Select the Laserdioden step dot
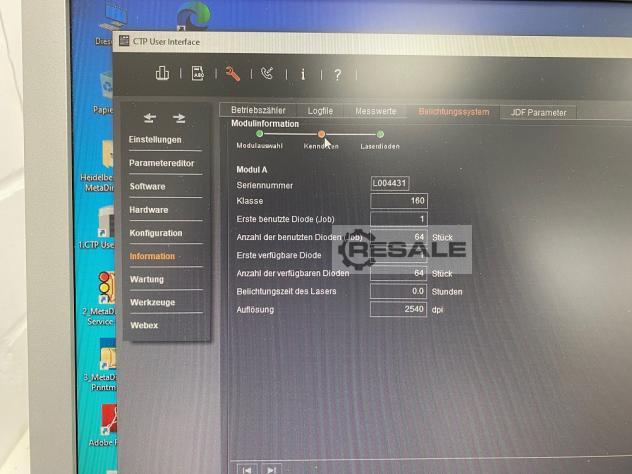 [380, 134]
